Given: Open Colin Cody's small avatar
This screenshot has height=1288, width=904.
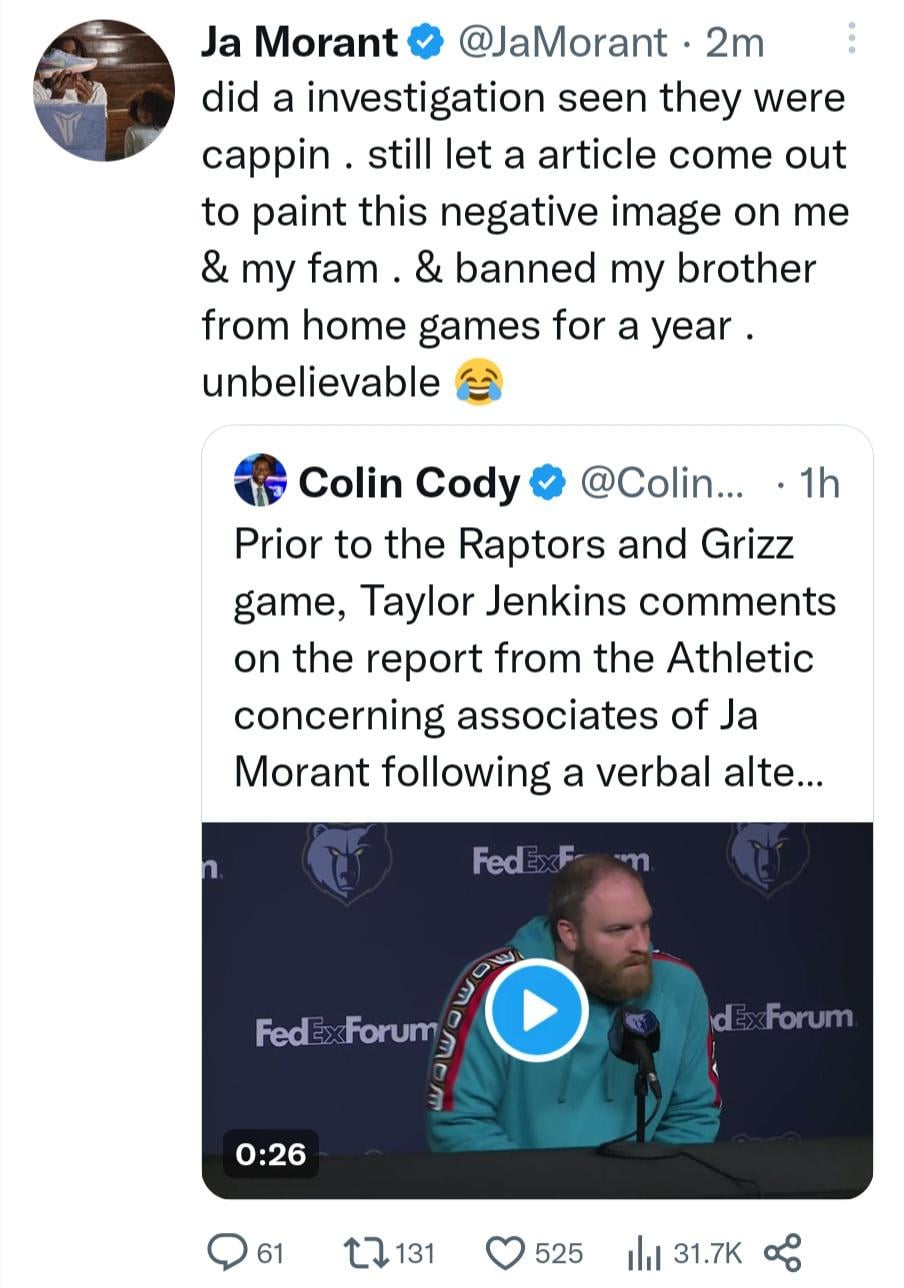Looking at the screenshot, I should (261, 480).
